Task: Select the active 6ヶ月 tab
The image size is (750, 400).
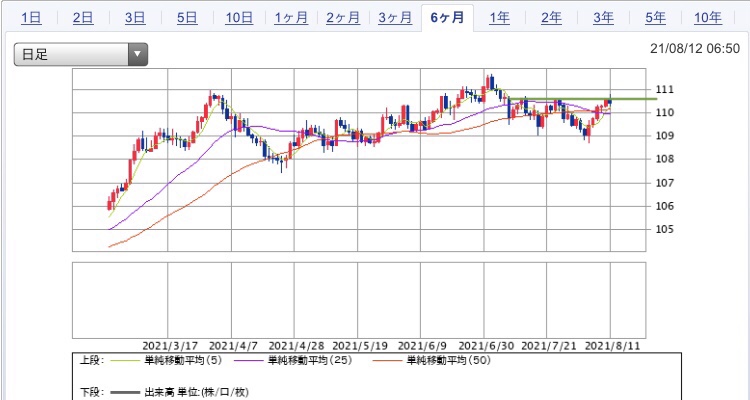Action: [x=447, y=18]
